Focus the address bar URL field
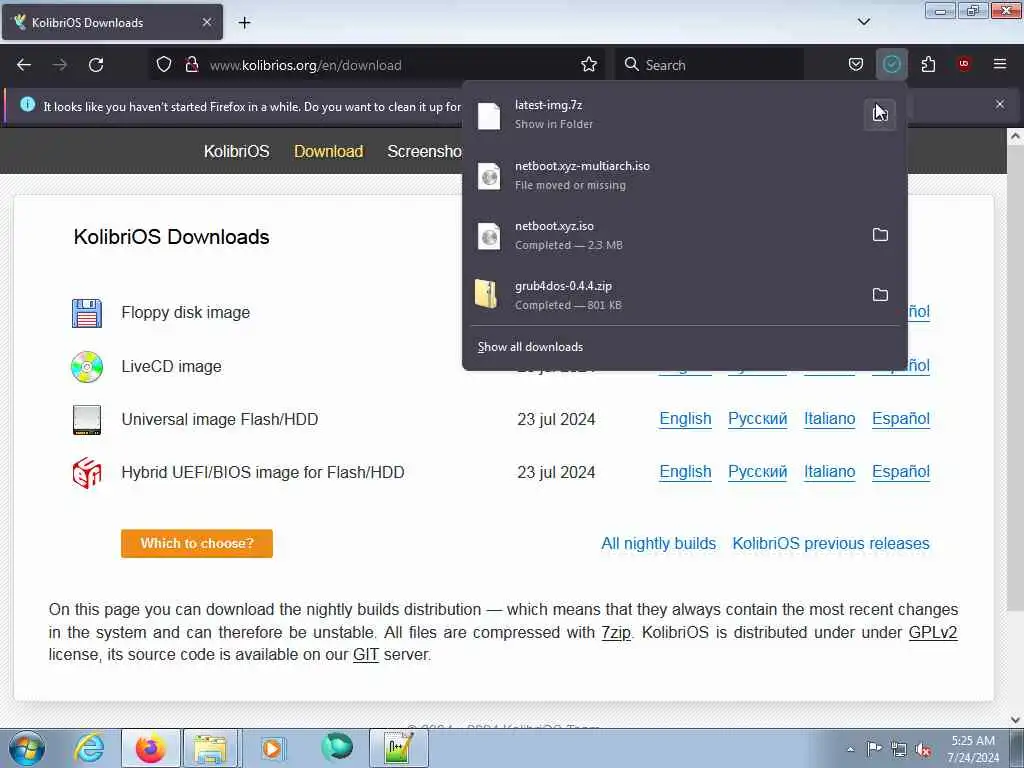 [392, 65]
